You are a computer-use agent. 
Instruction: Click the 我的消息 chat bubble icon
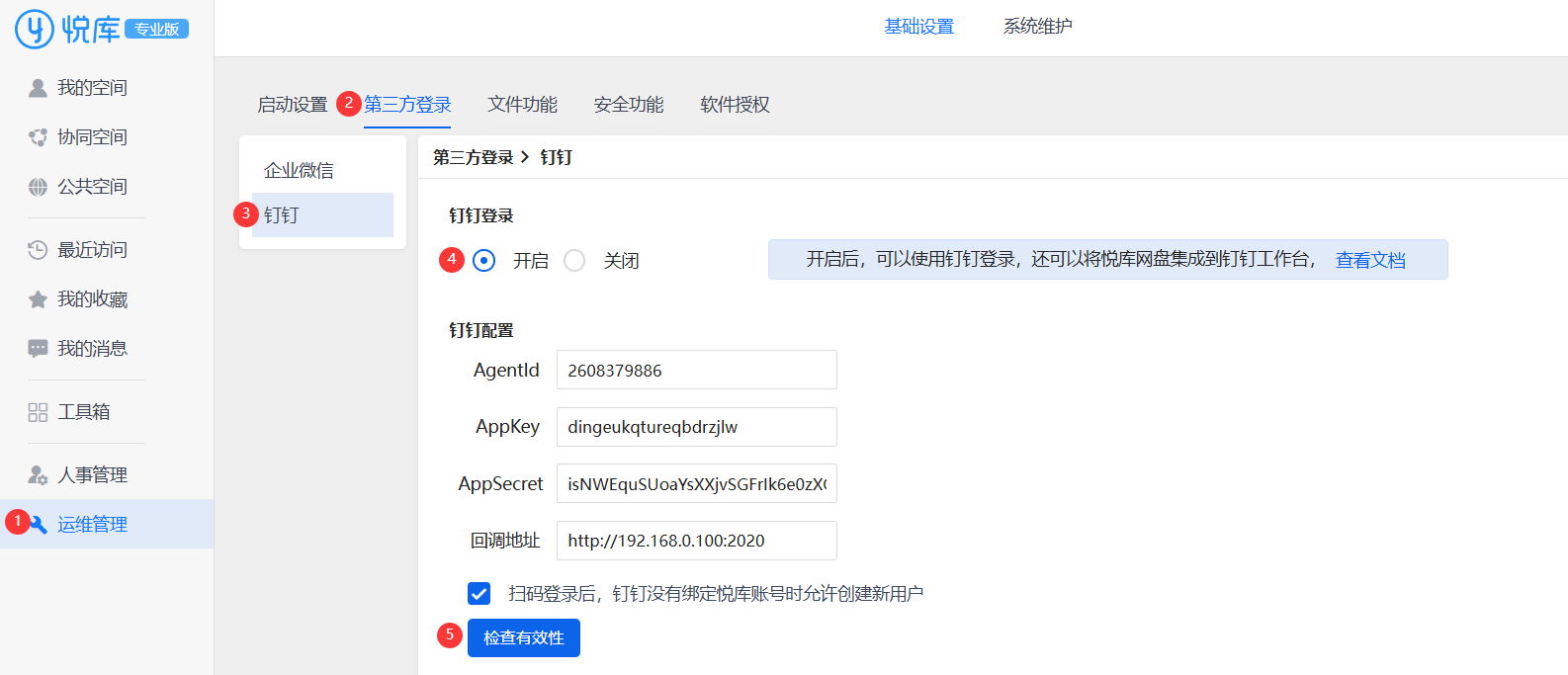click(38, 349)
